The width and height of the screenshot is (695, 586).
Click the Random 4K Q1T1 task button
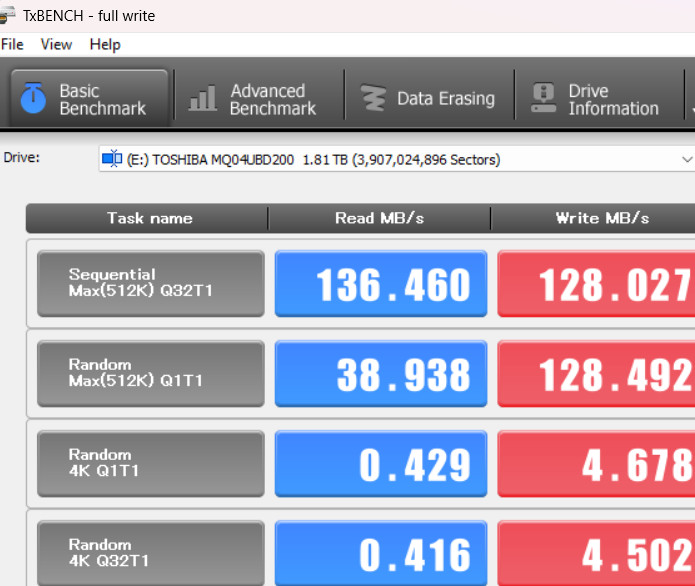151,464
